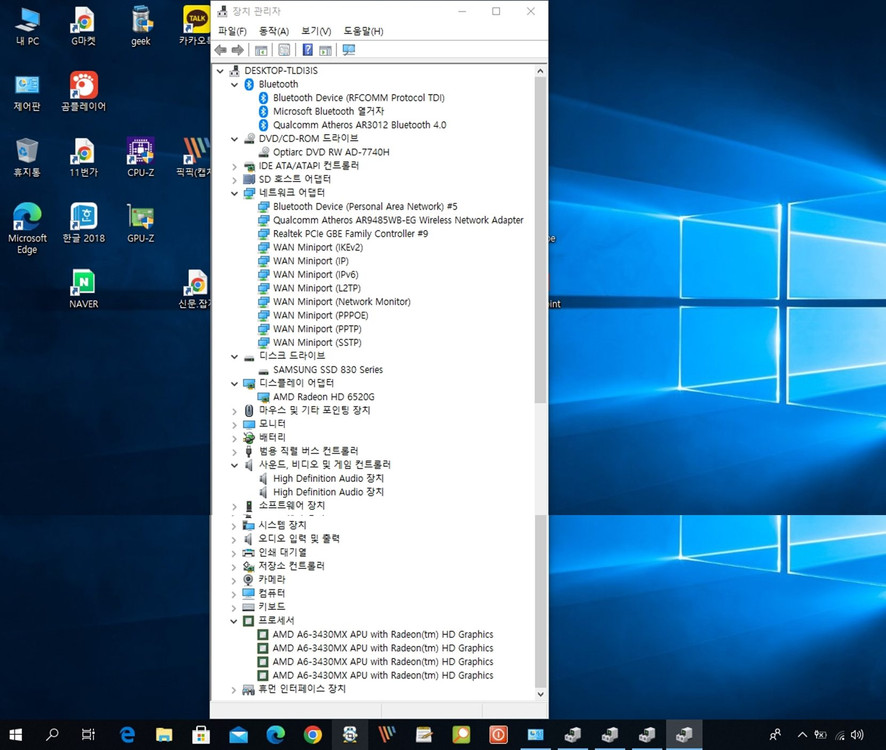The width and height of the screenshot is (886, 750).
Task: Click the Help icon in Device Manager toolbar
Action: click(x=307, y=49)
